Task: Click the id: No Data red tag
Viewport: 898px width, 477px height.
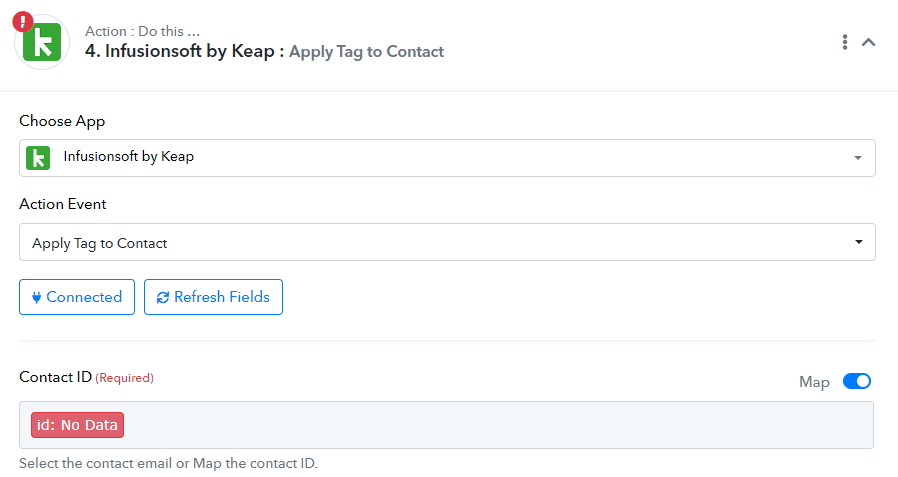Action: [x=77, y=425]
